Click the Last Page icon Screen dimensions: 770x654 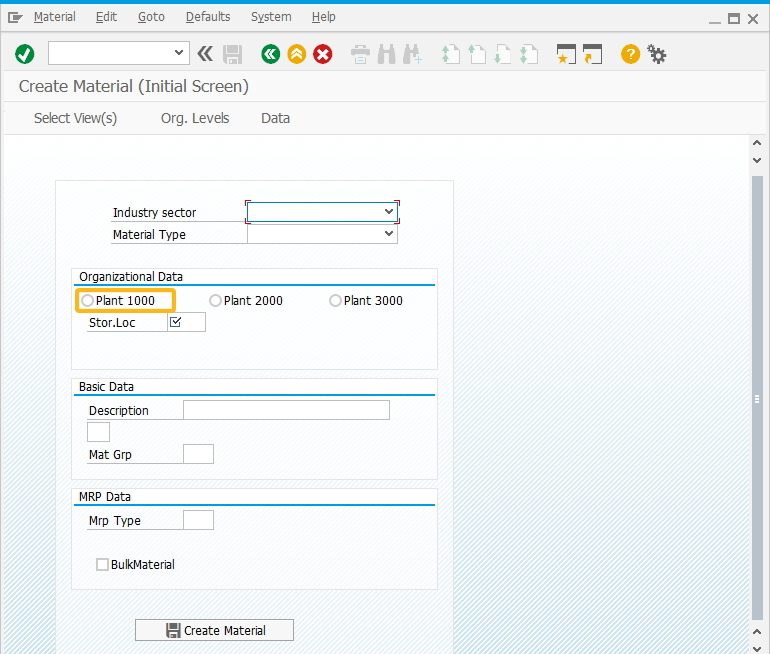click(x=529, y=54)
